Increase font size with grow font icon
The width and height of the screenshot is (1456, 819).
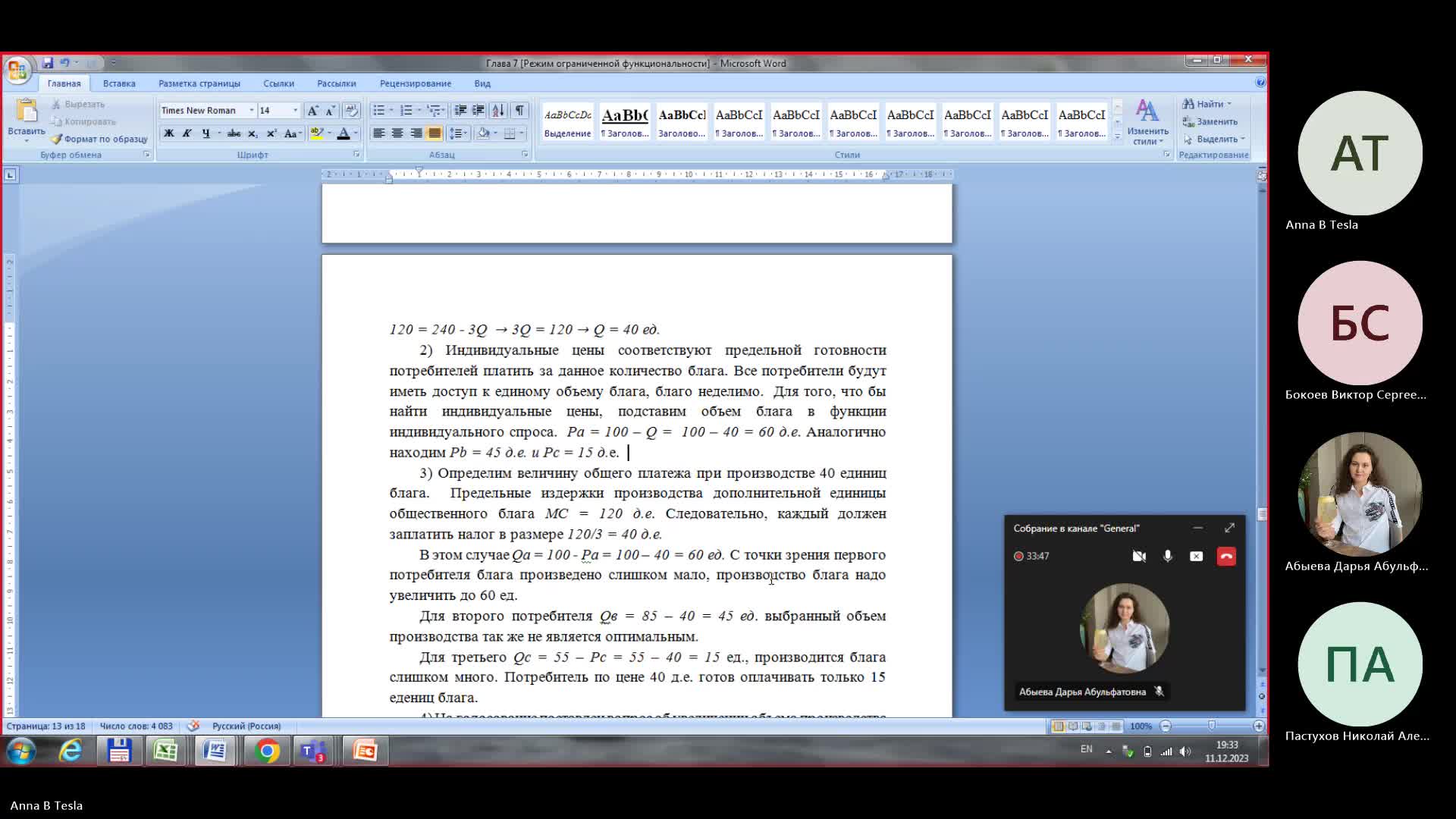(x=312, y=111)
